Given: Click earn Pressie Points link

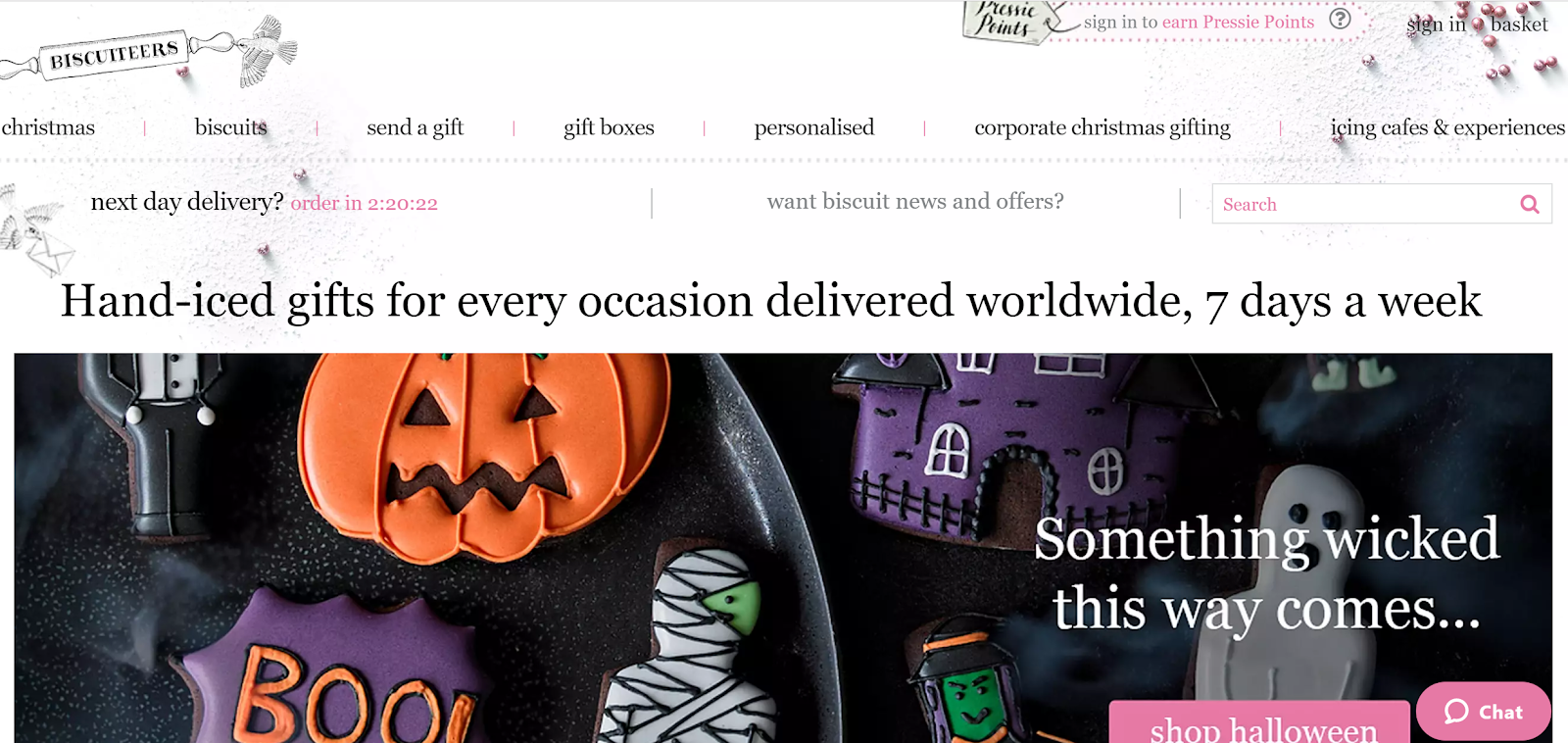Looking at the screenshot, I should click(1238, 22).
